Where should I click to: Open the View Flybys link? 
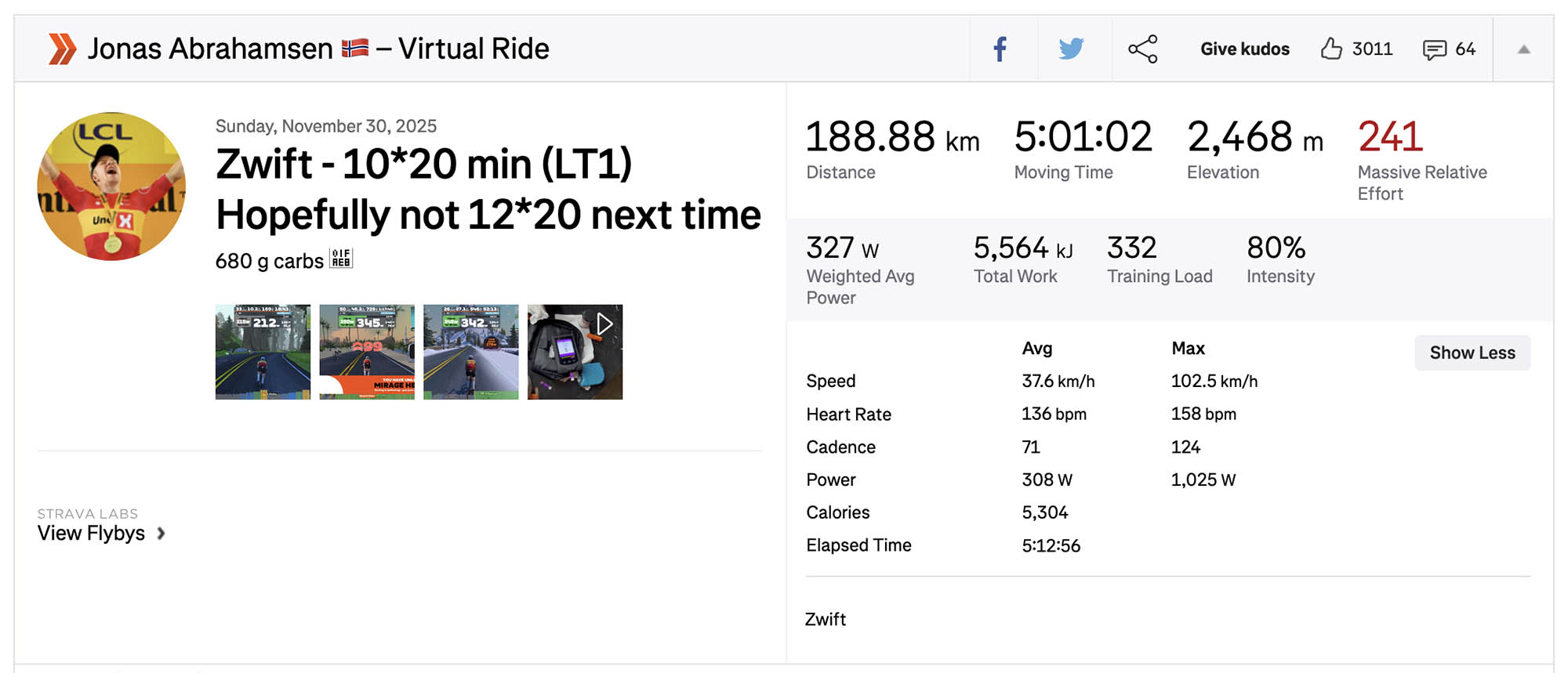(x=91, y=534)
